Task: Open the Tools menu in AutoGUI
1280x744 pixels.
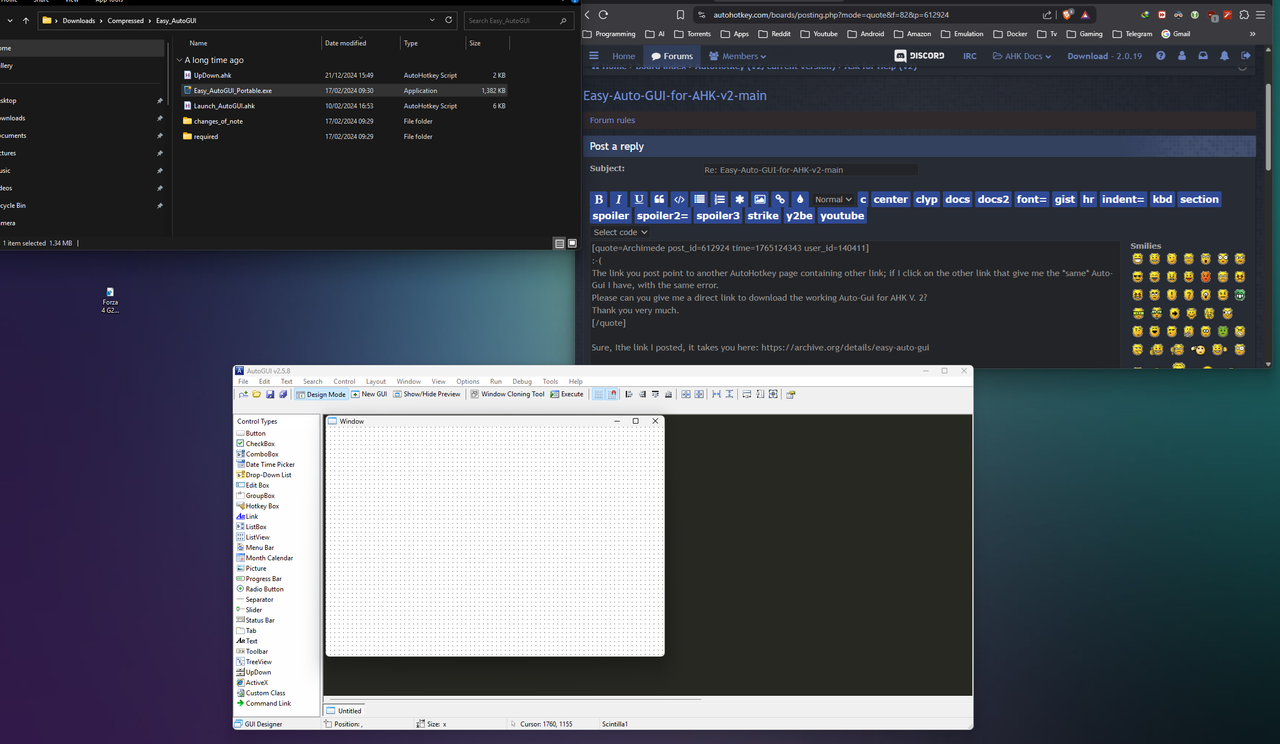Action: tap(550, 381)
